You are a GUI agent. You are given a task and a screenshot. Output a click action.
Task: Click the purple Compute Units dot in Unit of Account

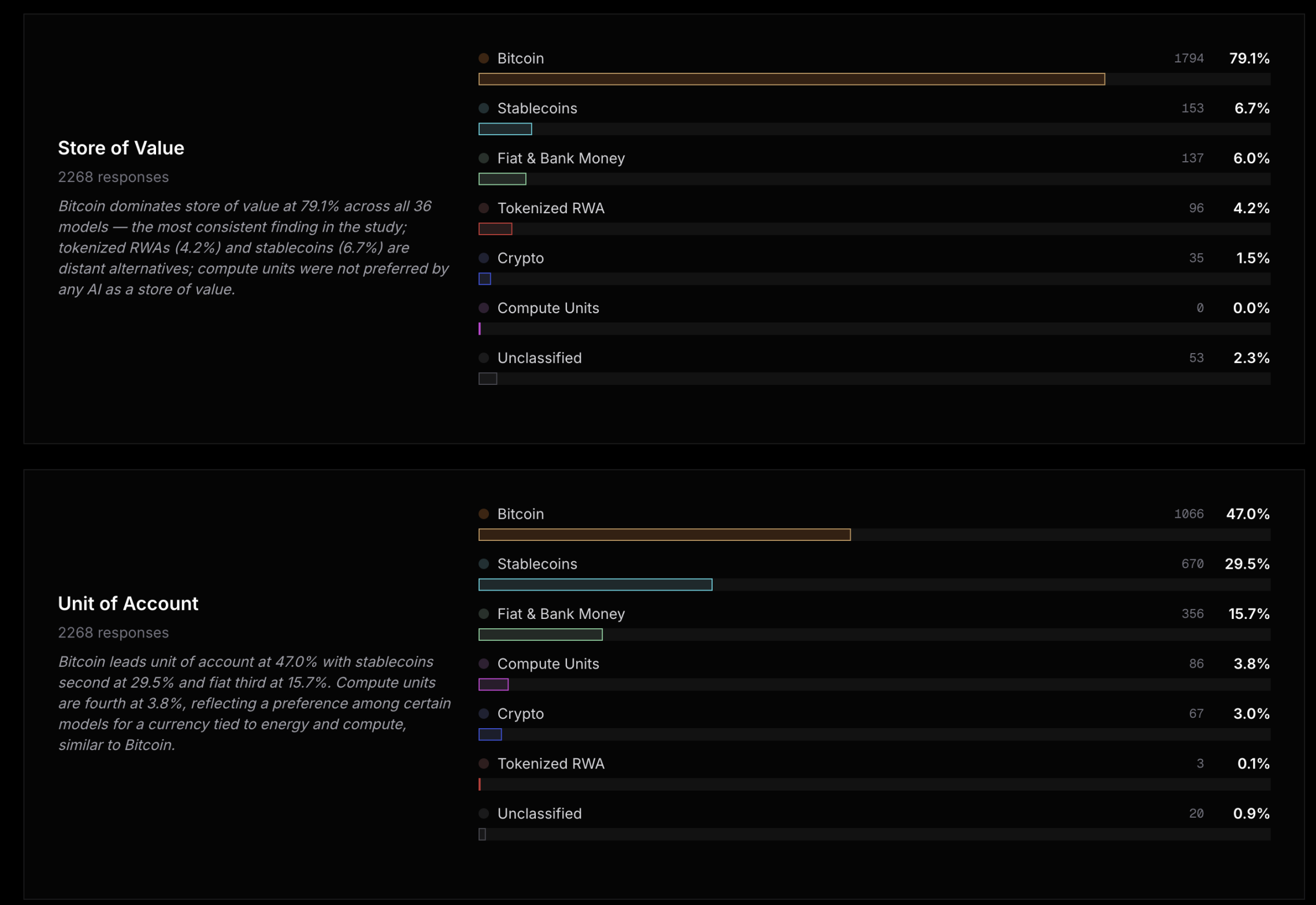point(484,663)
